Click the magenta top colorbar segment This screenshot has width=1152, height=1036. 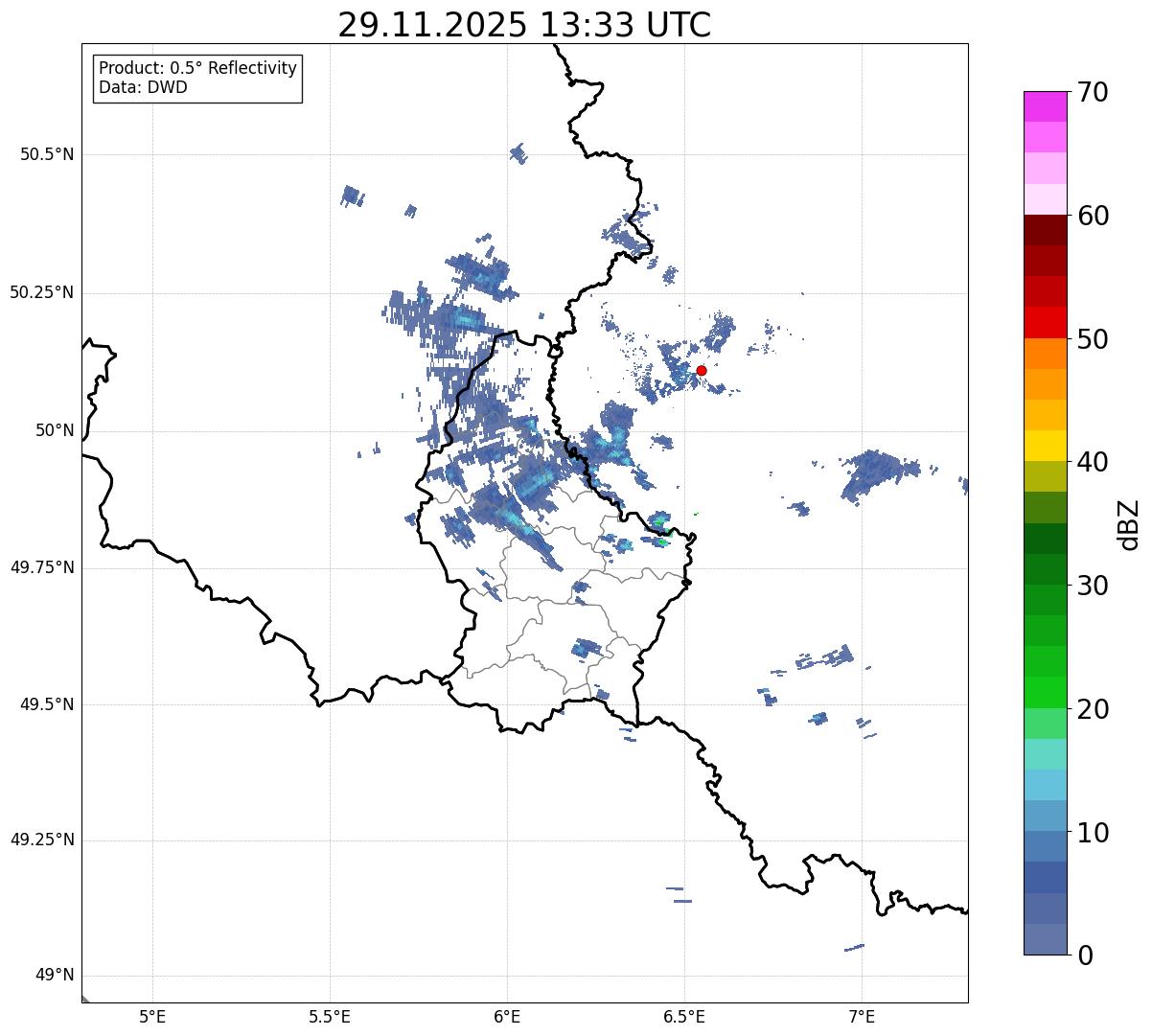click(1046, 106)
